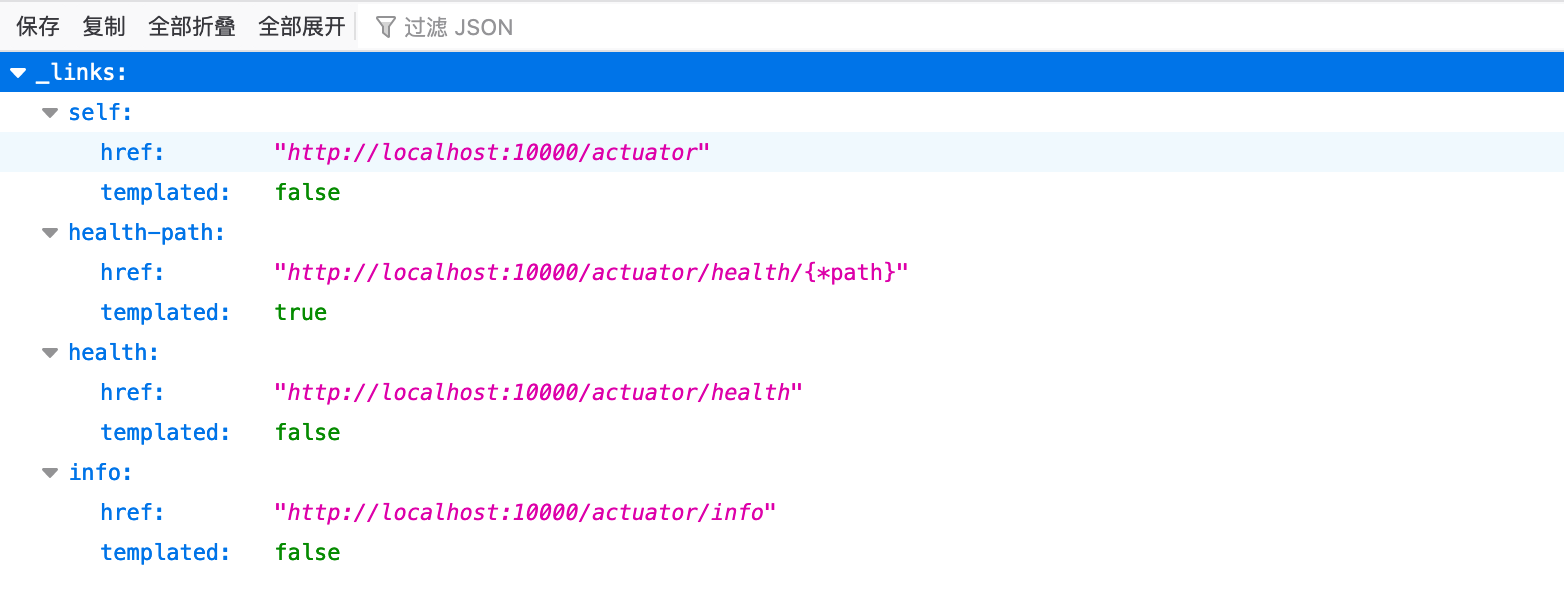The width and height of the screenshot is (1564, 594).
Task: Click the filter funnel icon
Action: pos(386,27)
